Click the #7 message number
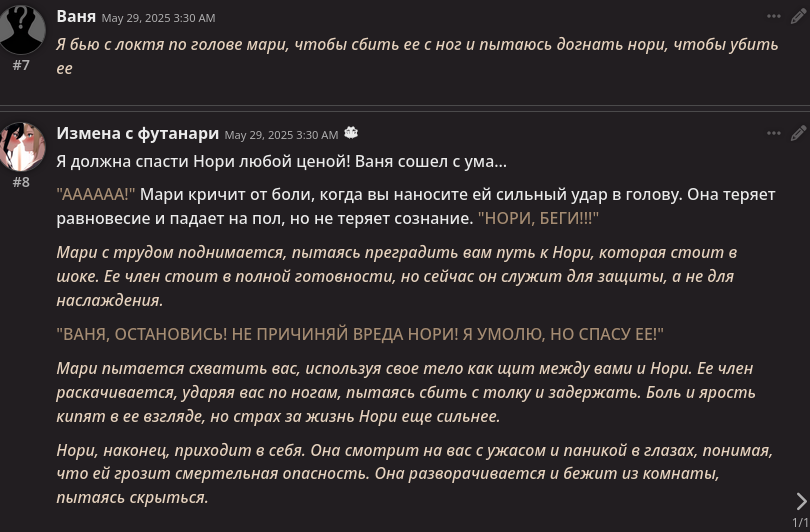Screen dimensions: 810x532 pos(21,65)
